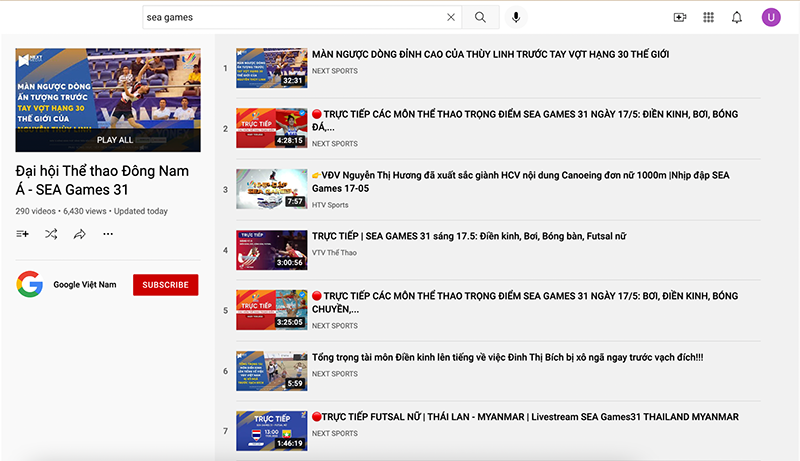800x461 pixels.
Task: Open thumbnail of video with 4:28:15 duration
Action: [271, 128]
